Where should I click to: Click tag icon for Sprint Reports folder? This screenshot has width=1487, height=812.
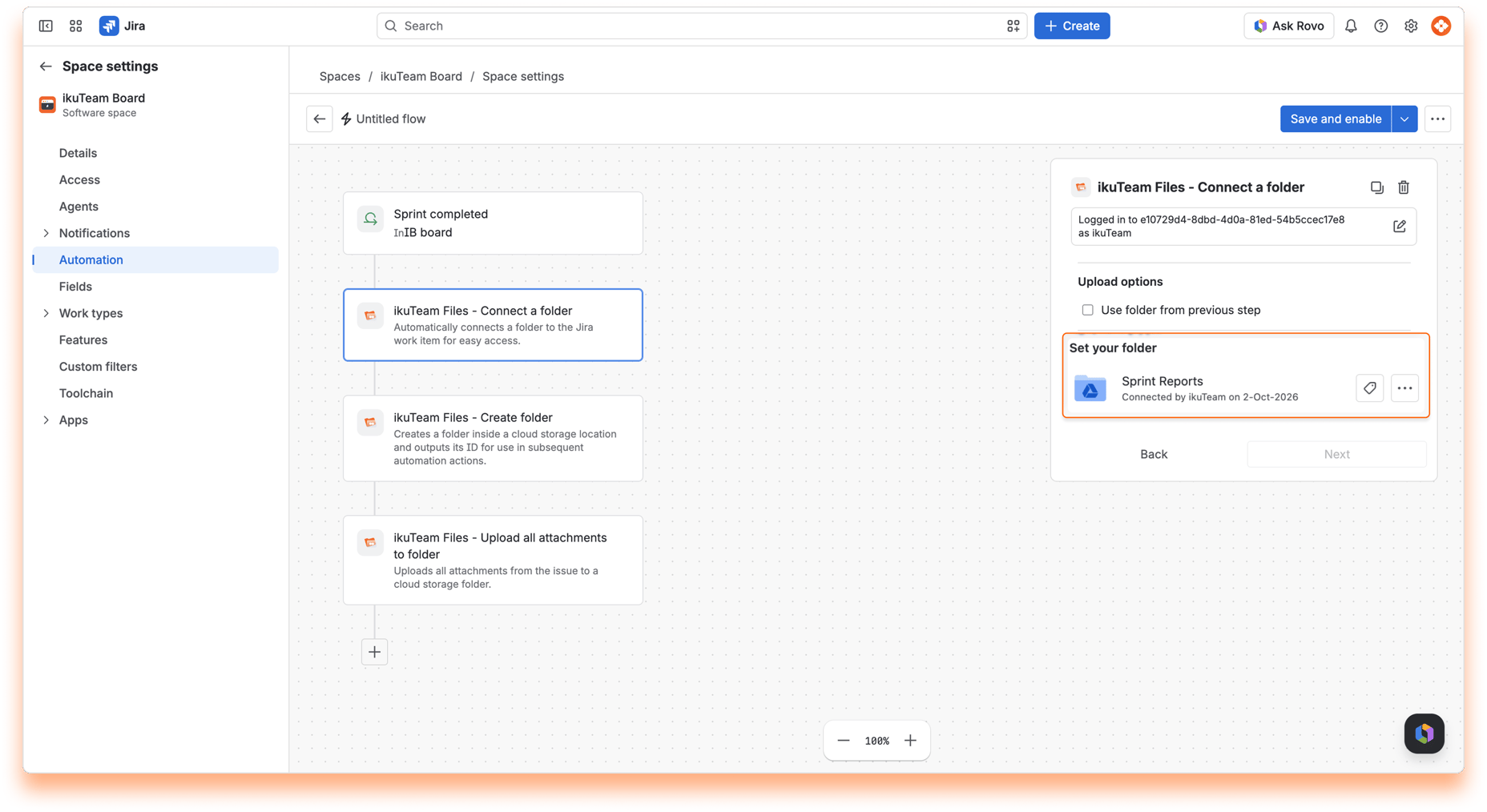[x=1370, y=388]
